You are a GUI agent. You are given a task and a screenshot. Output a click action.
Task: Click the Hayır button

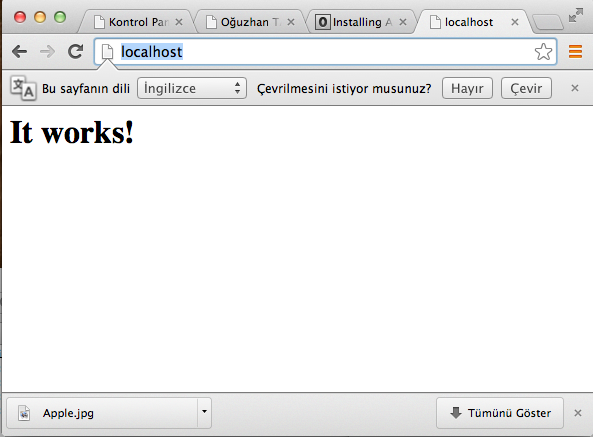tap(467, 88)
